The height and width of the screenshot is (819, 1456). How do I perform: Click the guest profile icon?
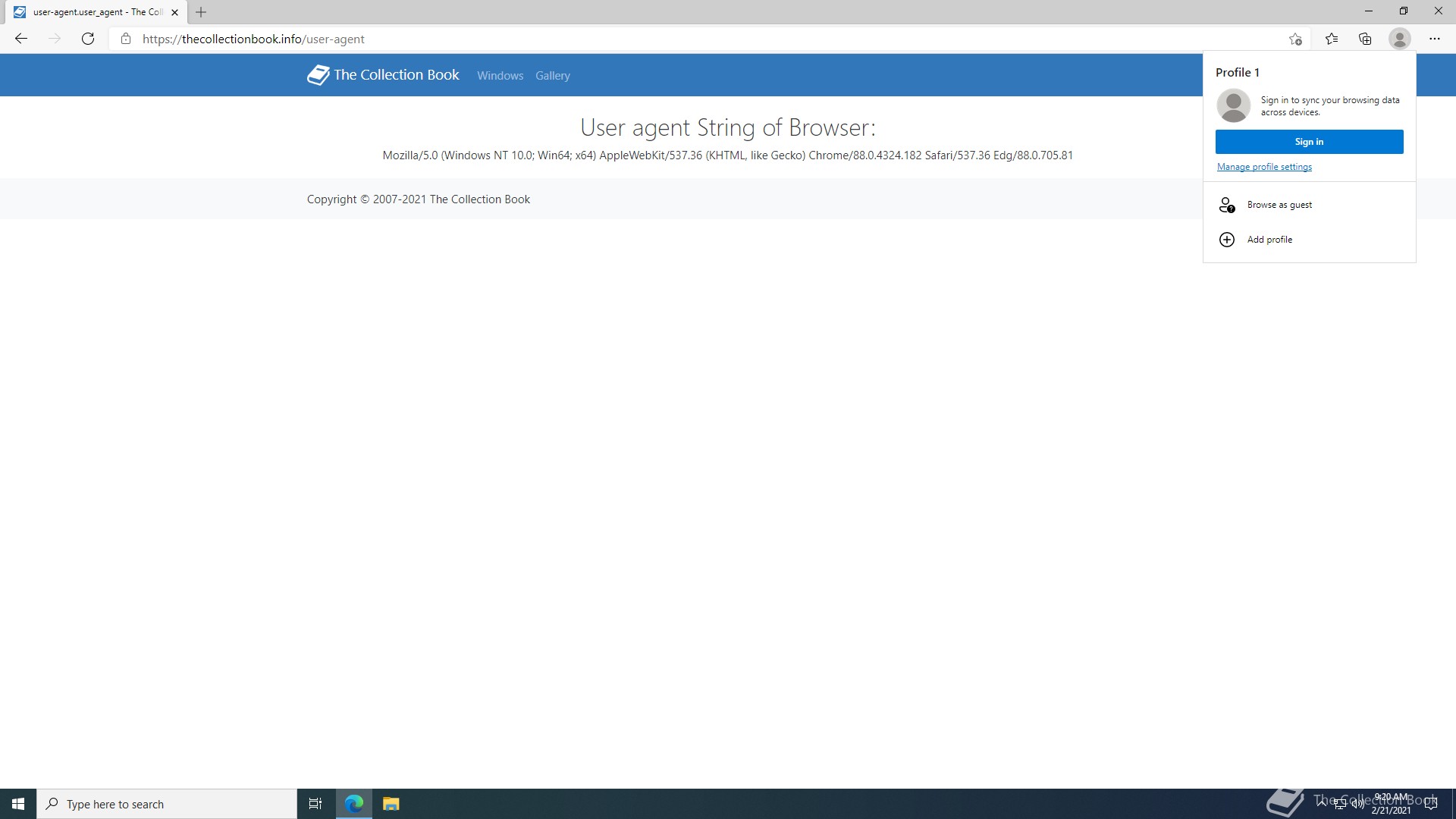tap(1226, 205)
